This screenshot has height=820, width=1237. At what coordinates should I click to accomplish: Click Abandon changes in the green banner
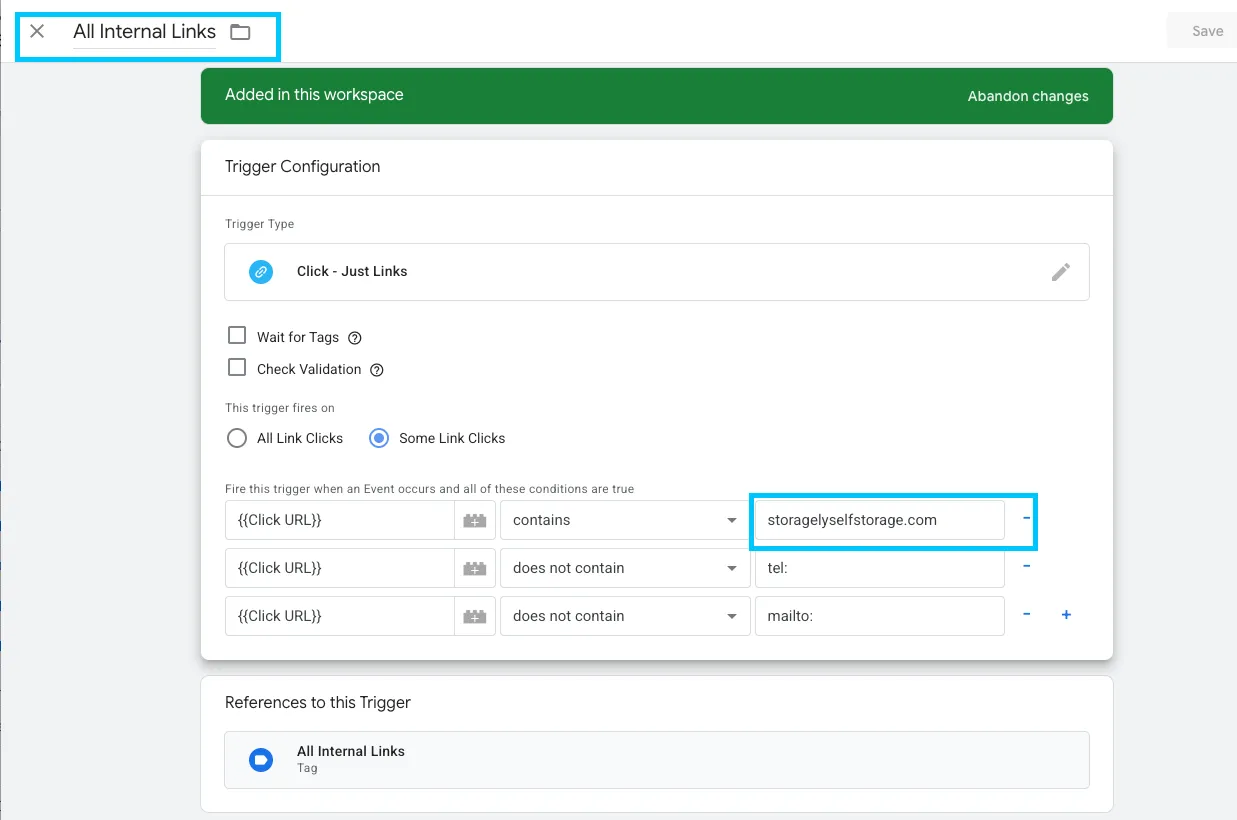[x=1028, y=96]
